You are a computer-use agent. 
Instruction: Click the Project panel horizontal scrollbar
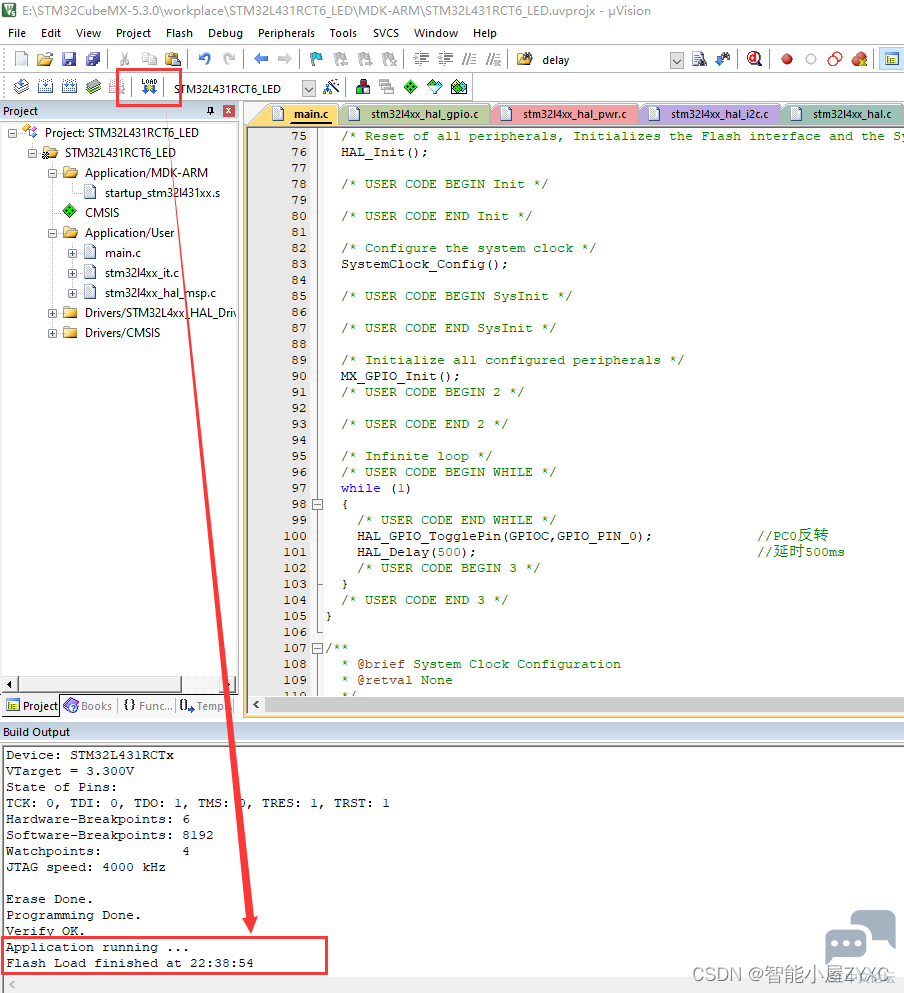(120, 684)
